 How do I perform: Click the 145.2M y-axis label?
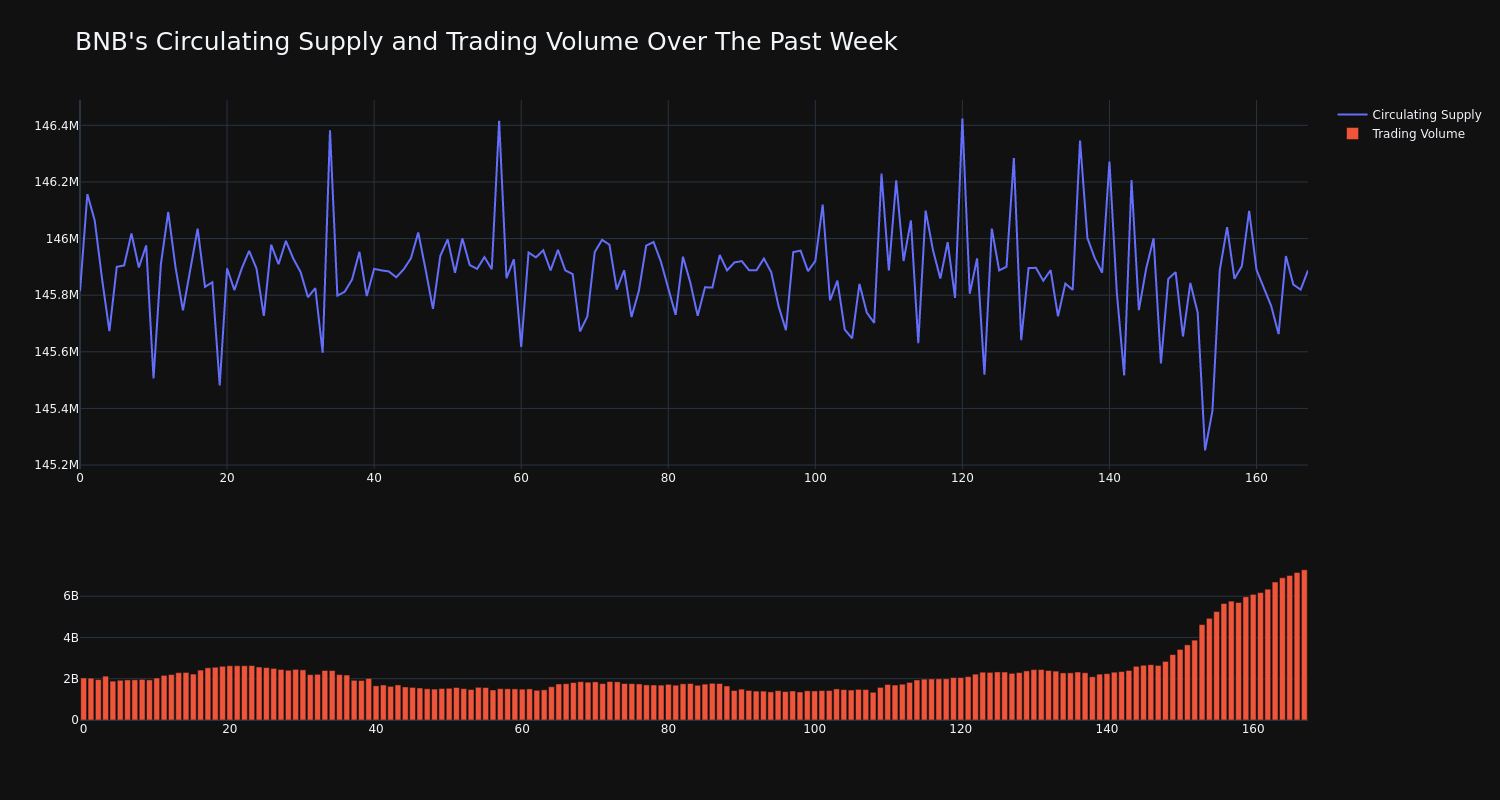[x=56, y=465]
